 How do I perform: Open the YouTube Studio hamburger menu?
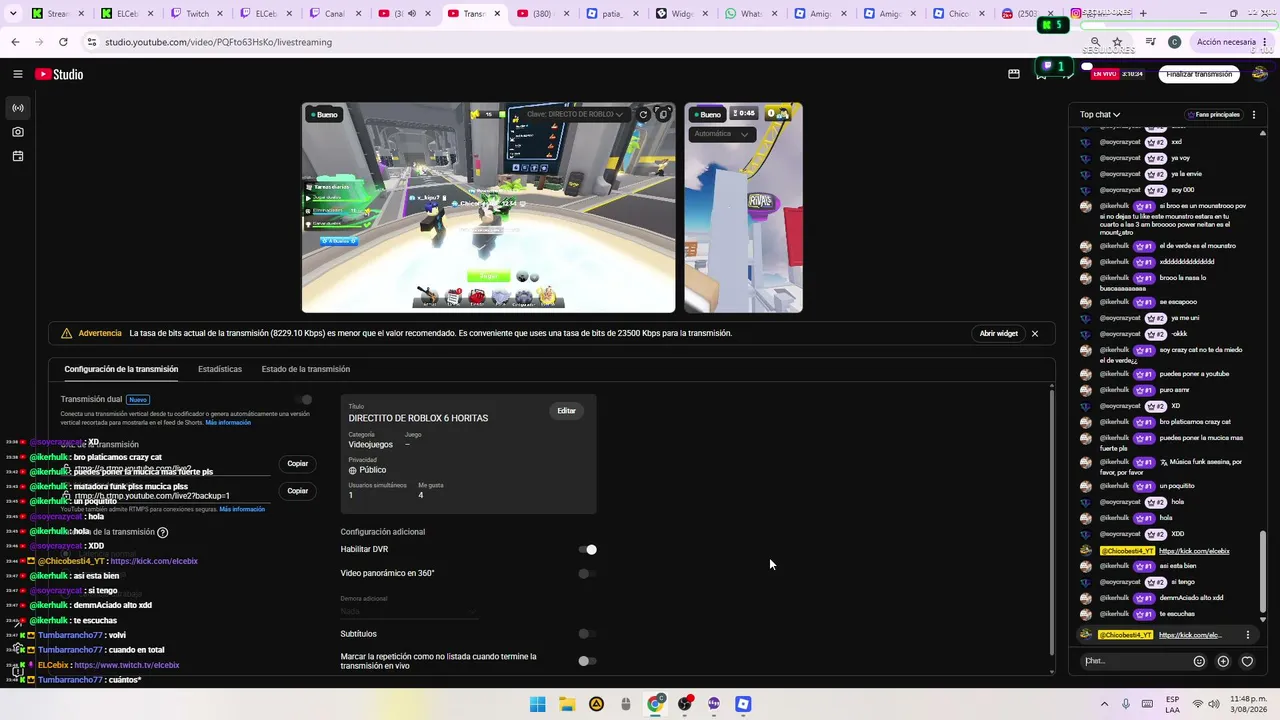(18, 74)
